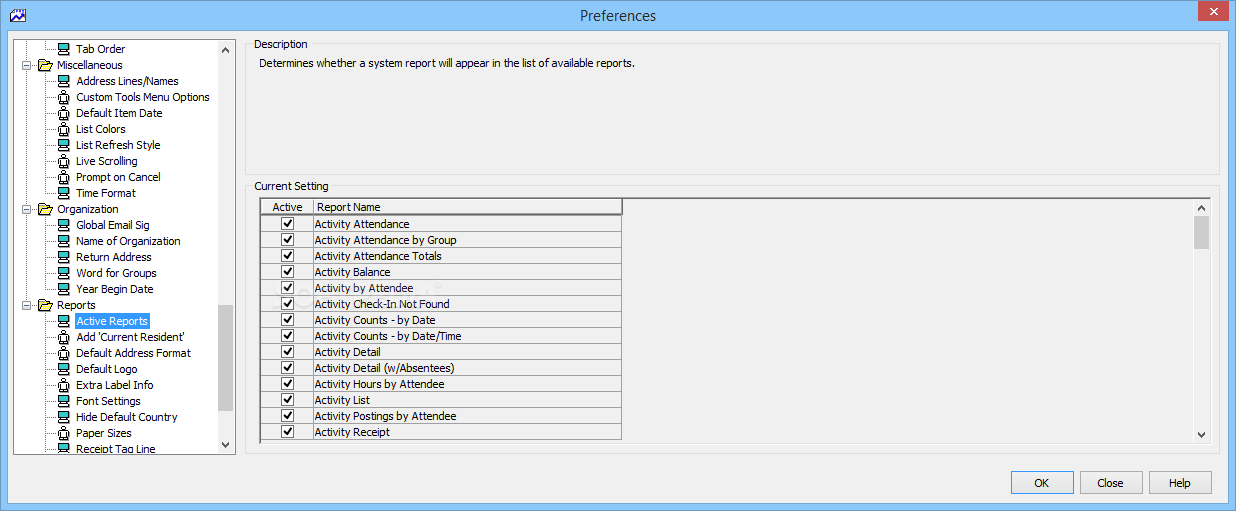Uncheck the Activity Attendance report

tap(288, 224)
